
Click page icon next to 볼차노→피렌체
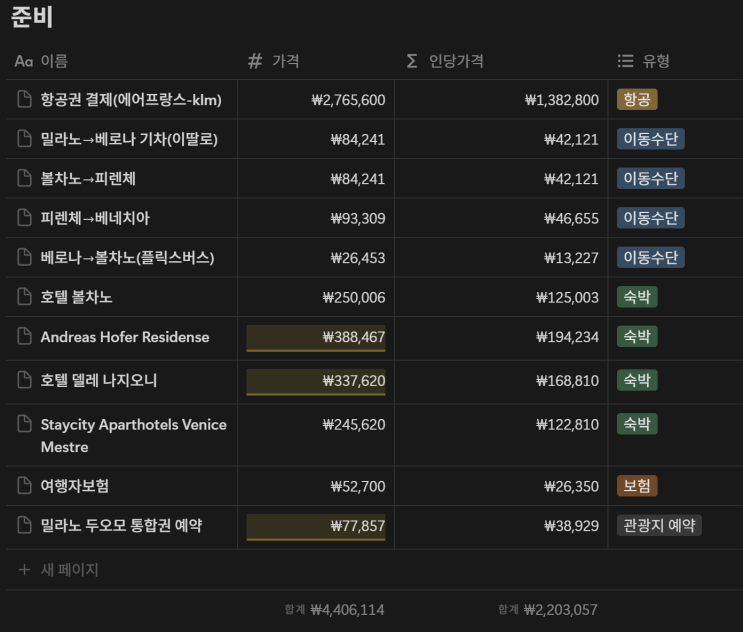tap(25, 179)
